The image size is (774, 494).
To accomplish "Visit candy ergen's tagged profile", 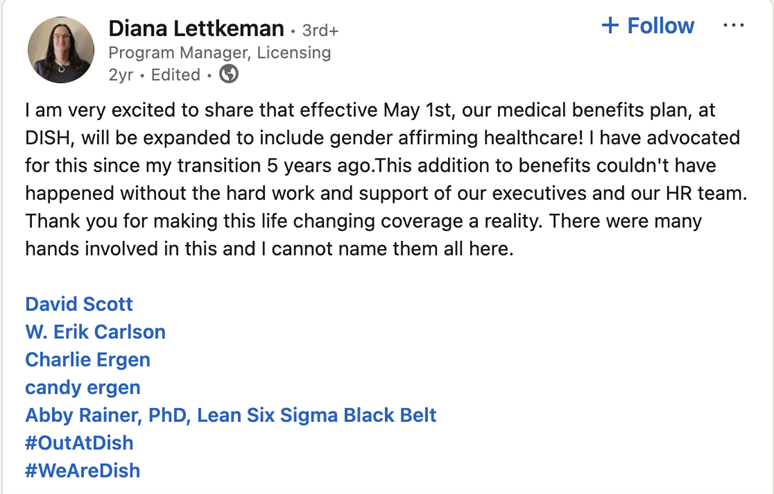I will point(82,387).
